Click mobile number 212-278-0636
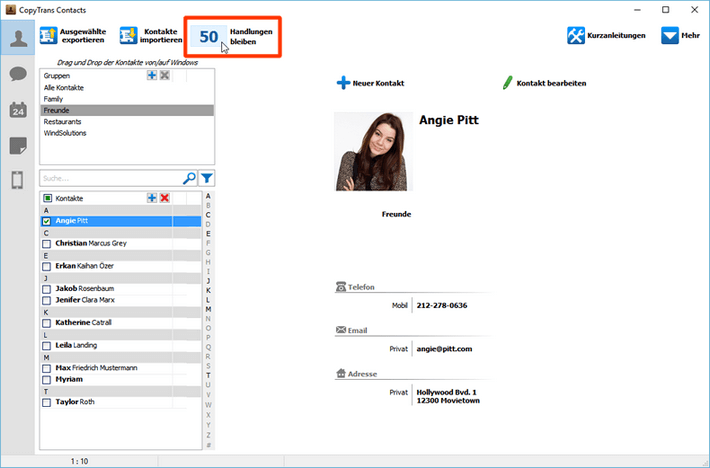710x468 pixels. [x=442, y=306]
